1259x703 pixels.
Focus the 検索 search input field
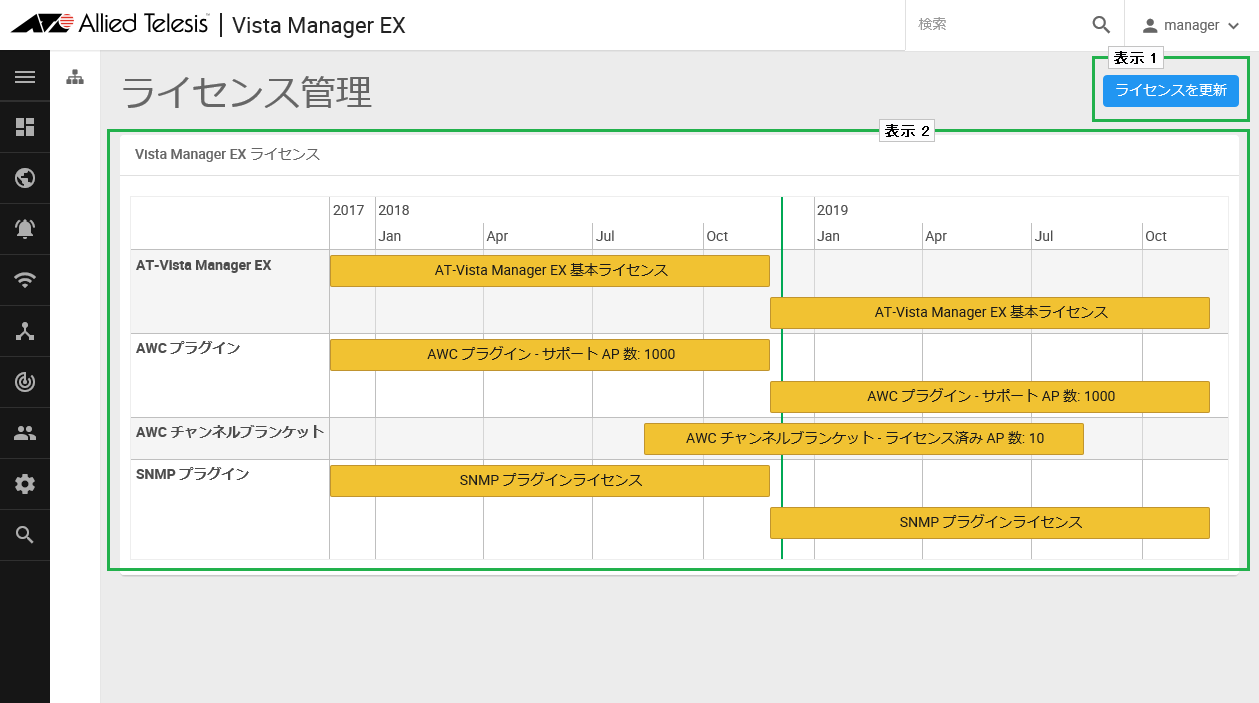[1000, 25]
